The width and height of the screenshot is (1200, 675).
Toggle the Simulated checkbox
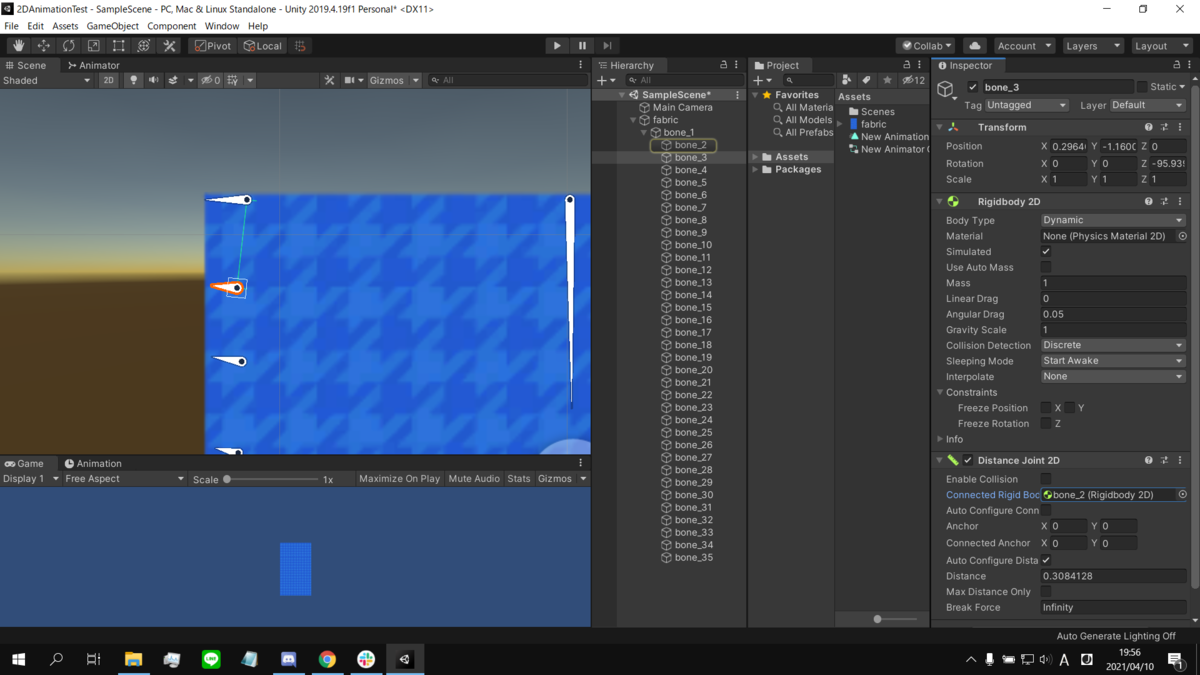click(x=1046, y=252)
